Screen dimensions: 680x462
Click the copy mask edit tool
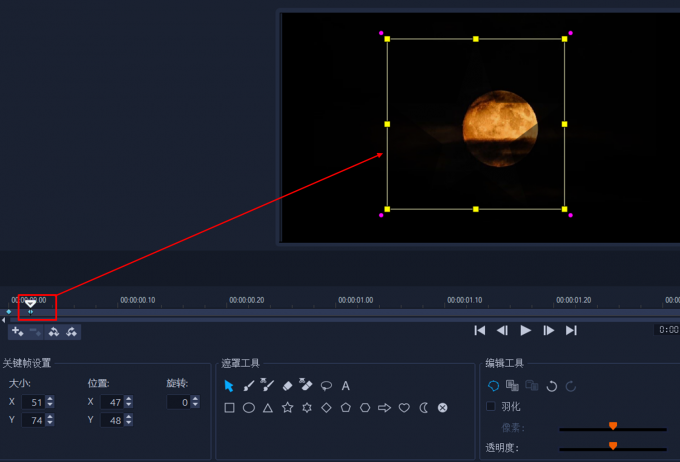[512, 386]
